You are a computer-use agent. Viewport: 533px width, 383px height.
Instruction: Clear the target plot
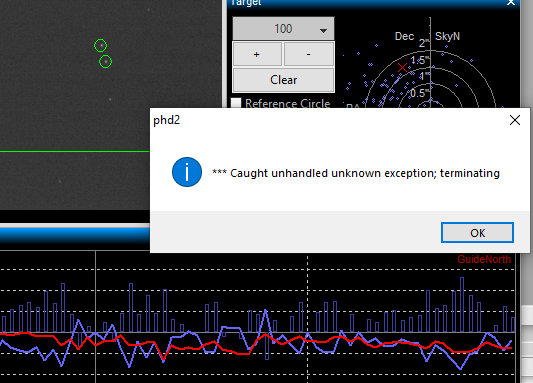coord(283,80)
